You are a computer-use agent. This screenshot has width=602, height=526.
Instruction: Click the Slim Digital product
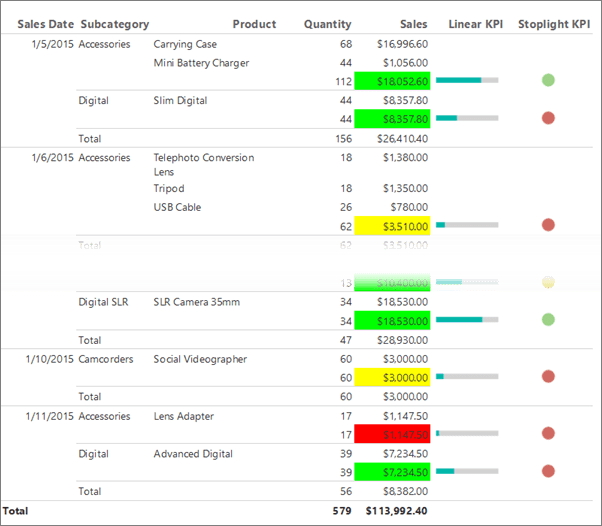tap(180, 101)
